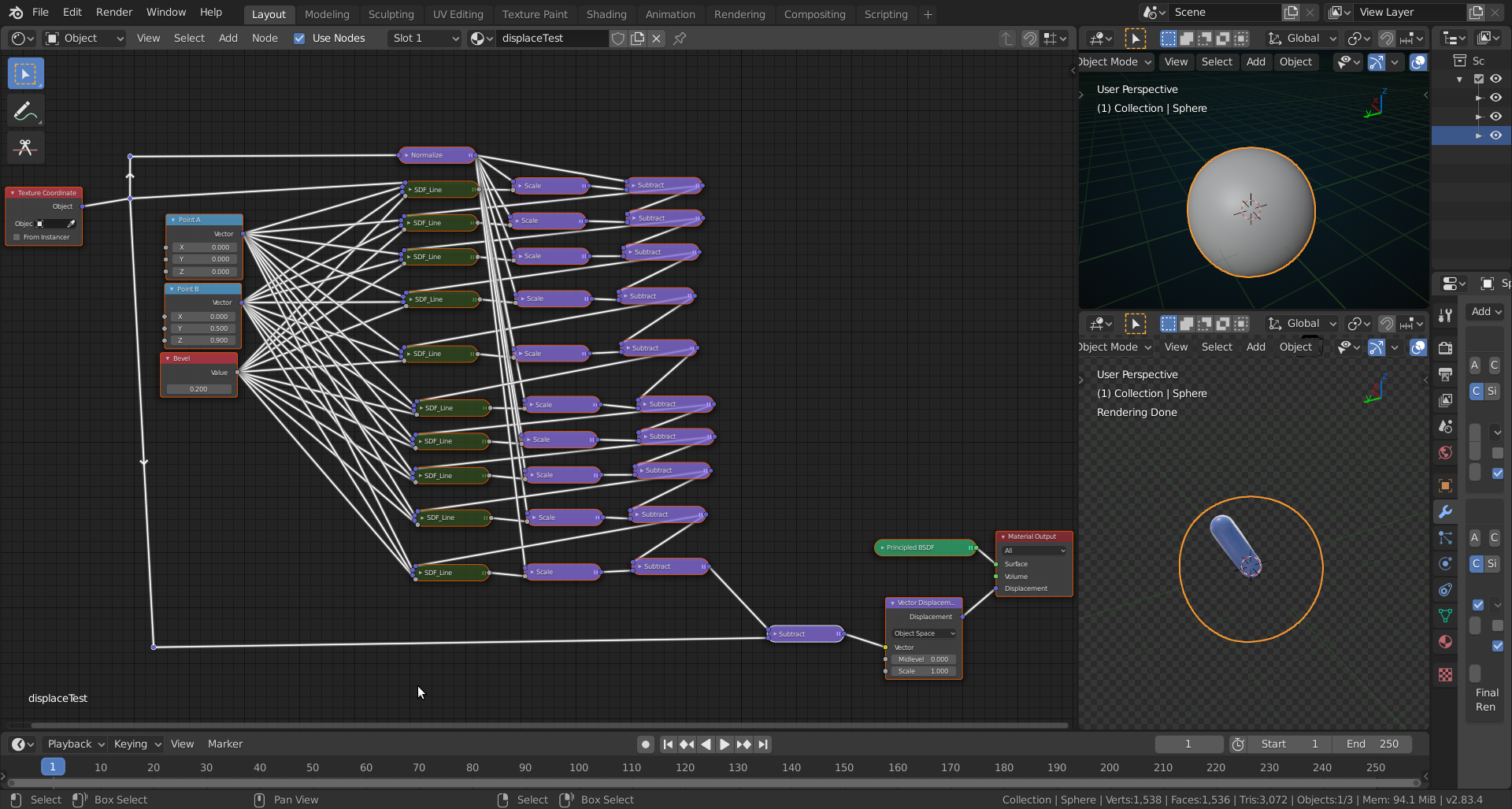Open Modifier Properties (wrench icon)
This screenshot has height=809, width=1512.
pyautogui.click(x=1446, y=512)
